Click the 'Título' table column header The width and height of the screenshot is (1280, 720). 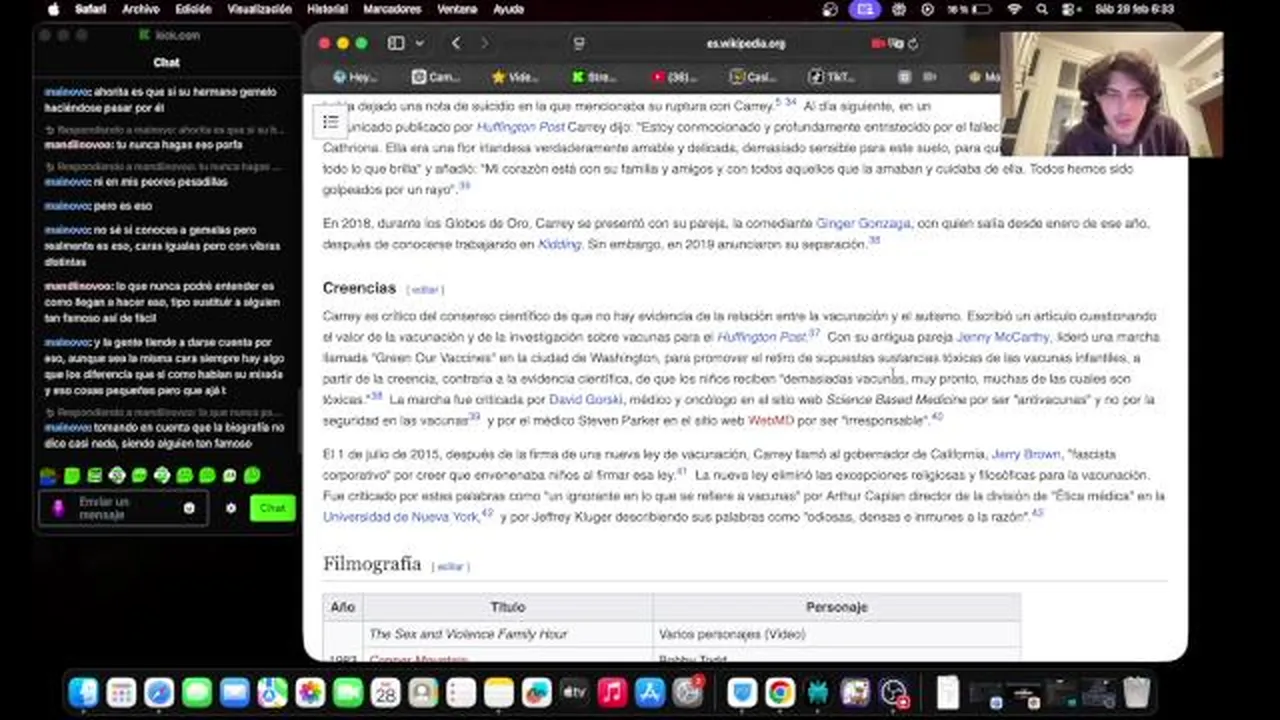pyautogui.click(x=508, y=607)
